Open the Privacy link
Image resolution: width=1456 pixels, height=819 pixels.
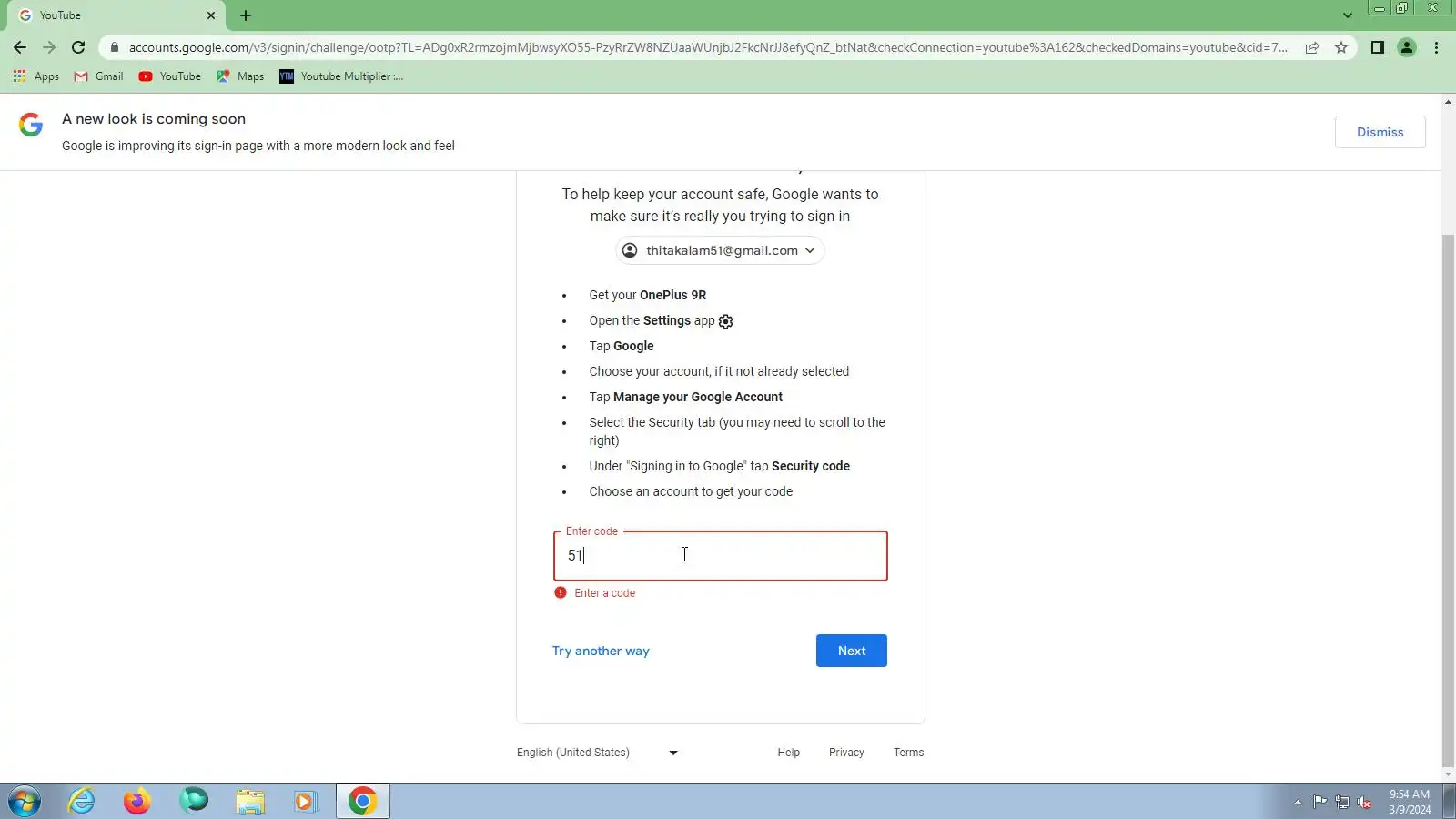tap(846, 753)
